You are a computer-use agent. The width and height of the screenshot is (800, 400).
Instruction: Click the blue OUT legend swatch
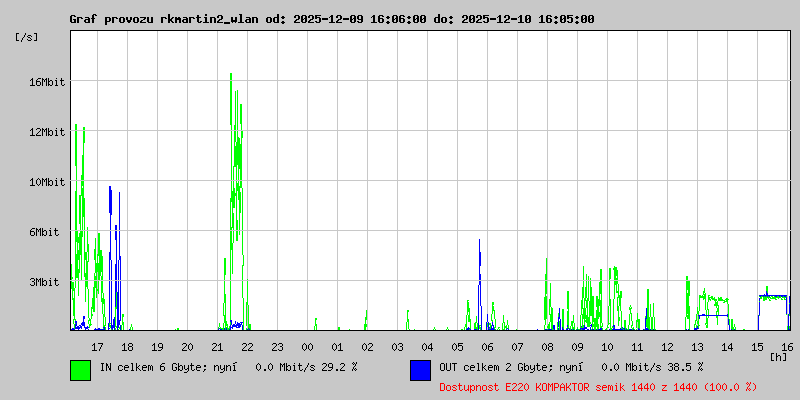[x=420, y=370]
